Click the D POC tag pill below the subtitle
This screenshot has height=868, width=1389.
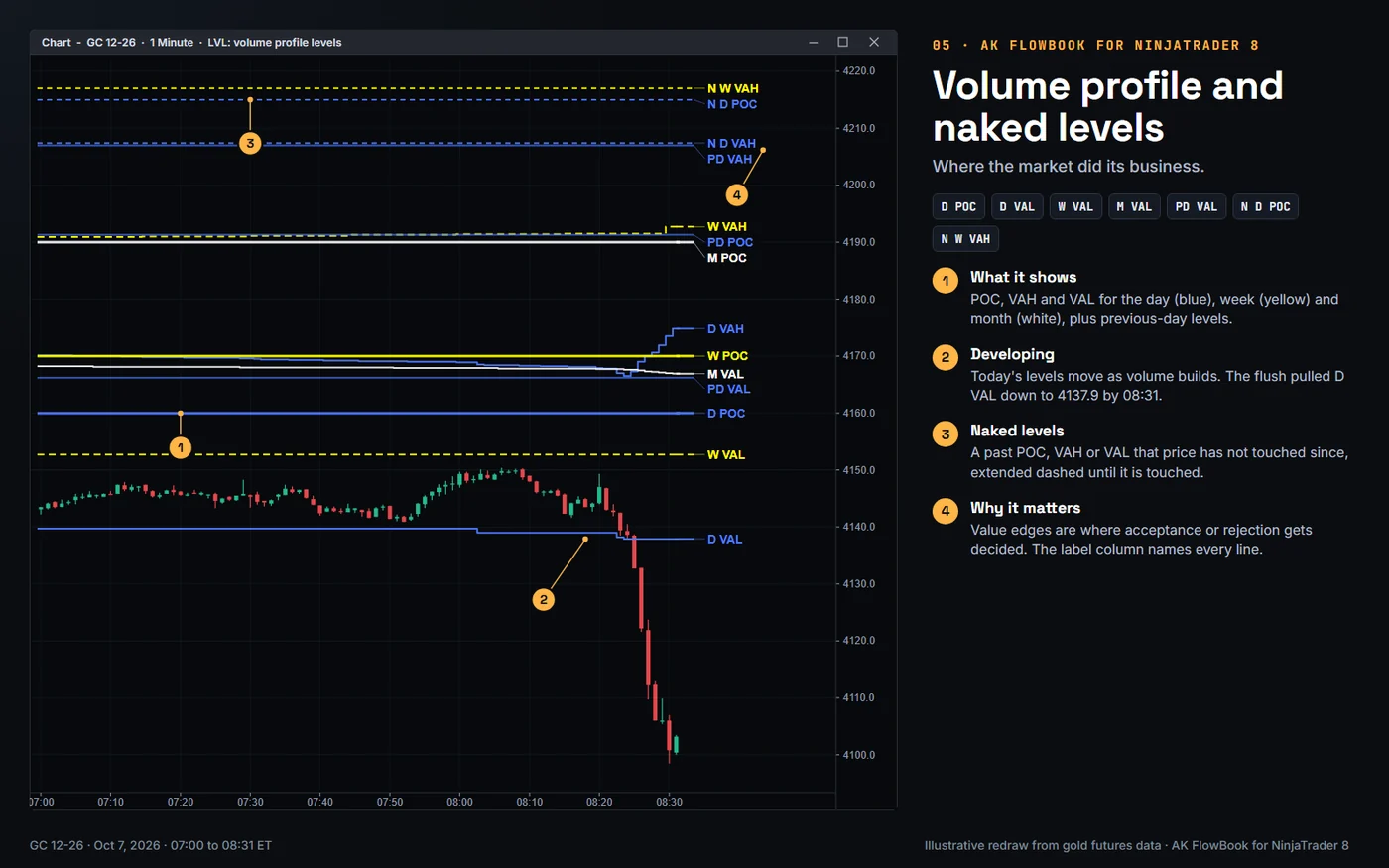coord(958,206)
